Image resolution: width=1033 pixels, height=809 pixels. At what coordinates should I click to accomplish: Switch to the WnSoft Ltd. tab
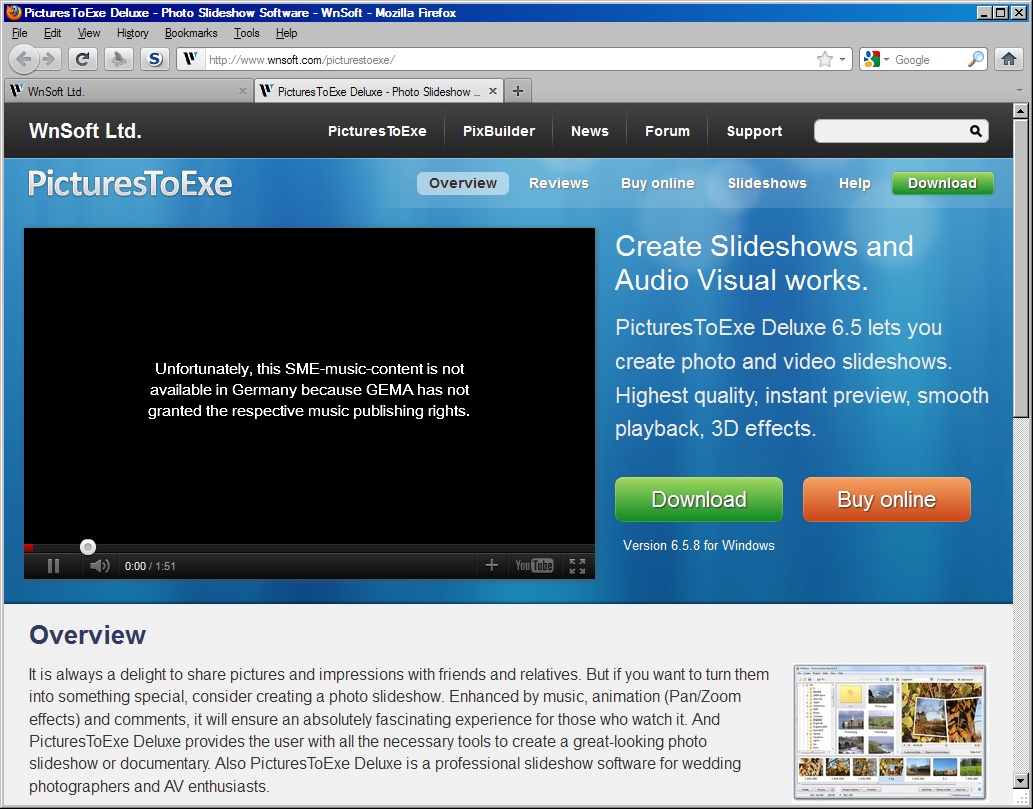click(129, 91)
